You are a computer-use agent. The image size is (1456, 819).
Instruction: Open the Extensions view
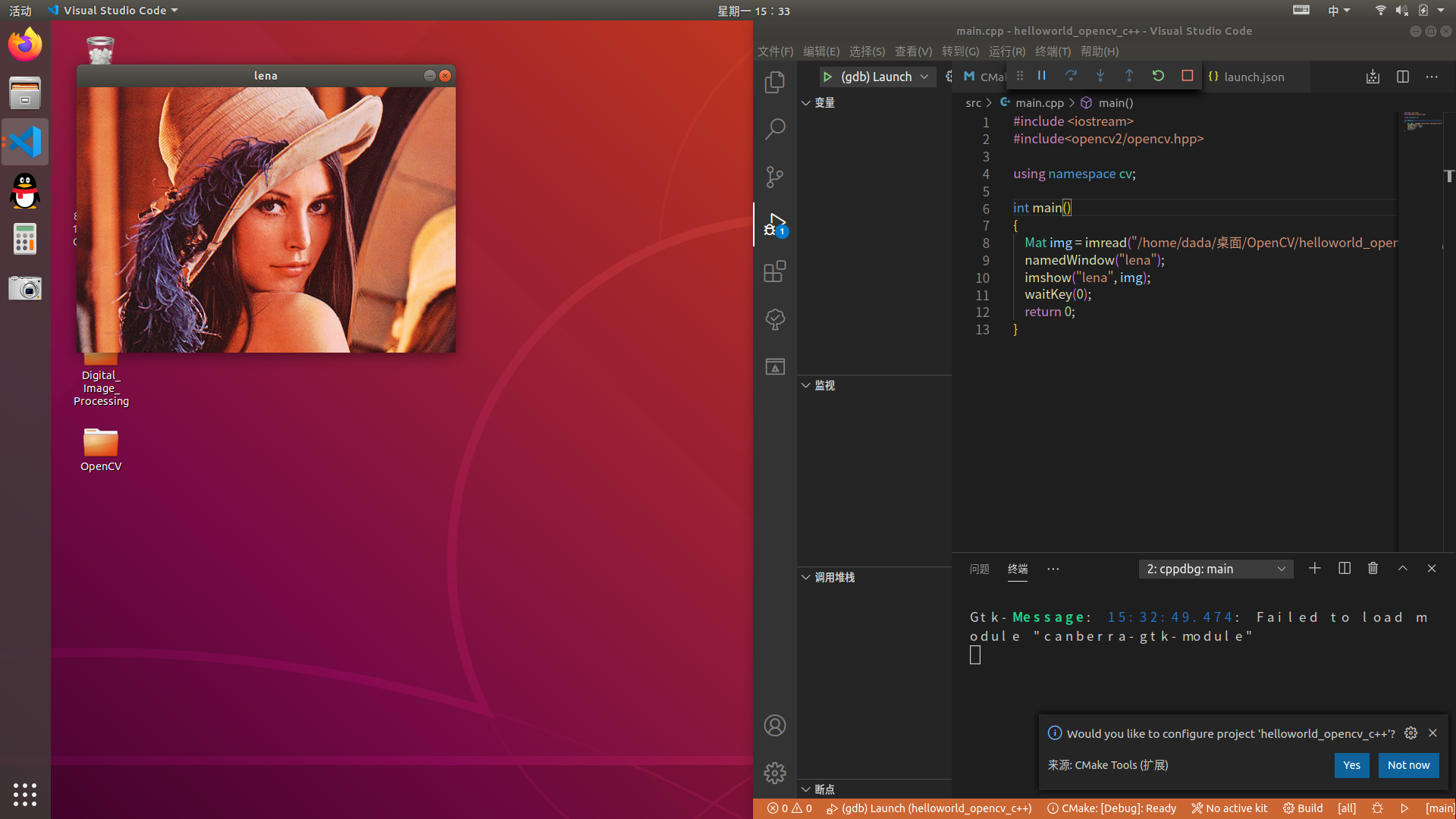(774, 271)
